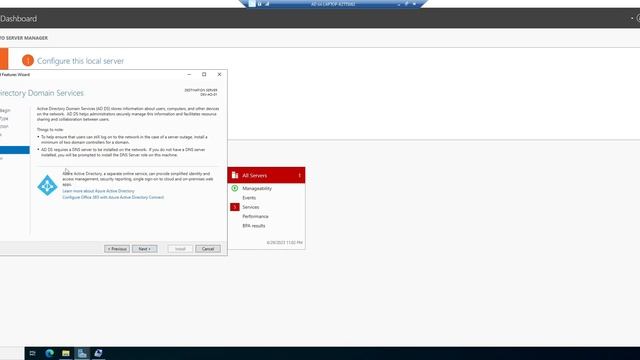Select BPA results in All Servers tile
The height and width of the screenshot is (360, 640).
tap(253, 226)
